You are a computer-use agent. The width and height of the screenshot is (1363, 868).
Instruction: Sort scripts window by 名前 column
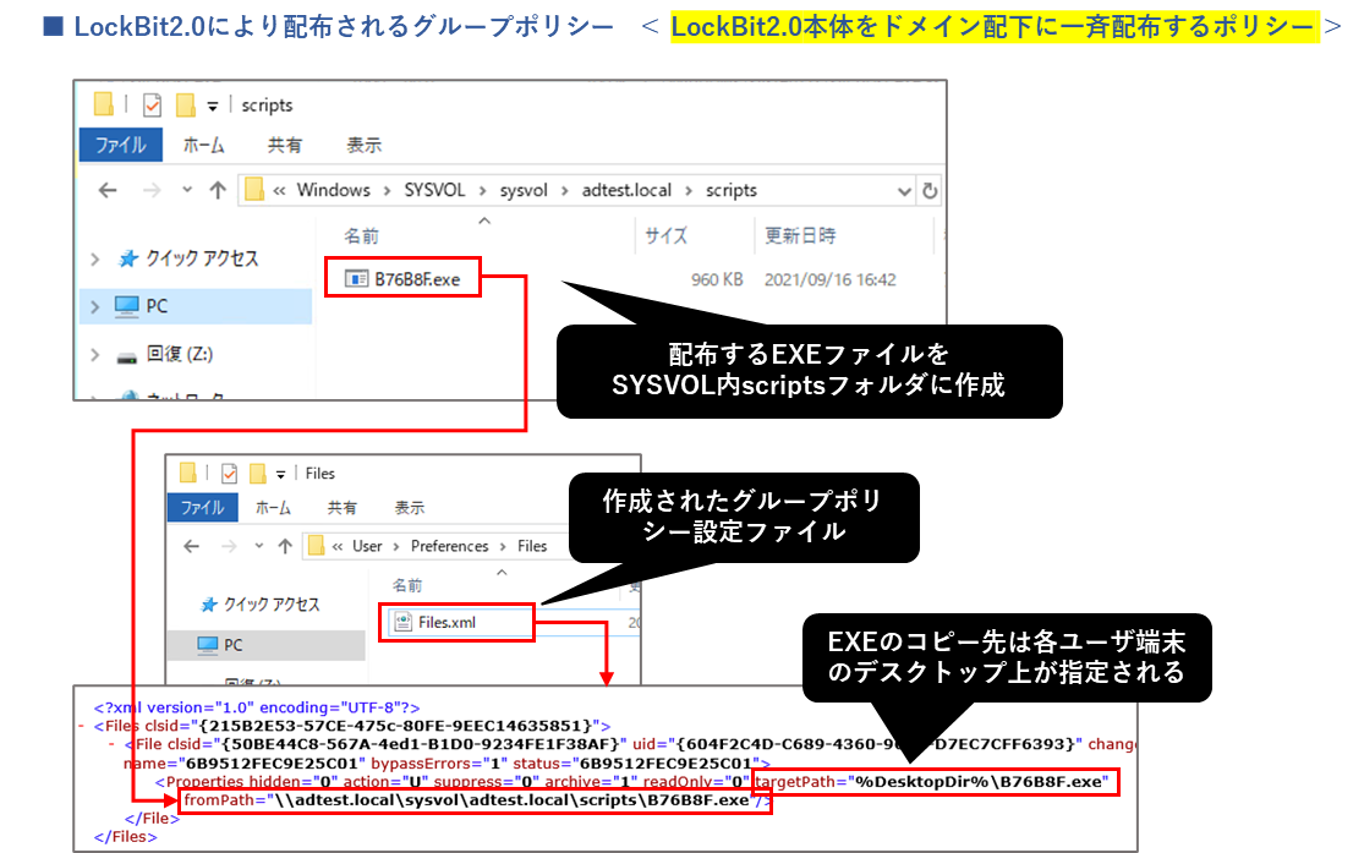362,236
